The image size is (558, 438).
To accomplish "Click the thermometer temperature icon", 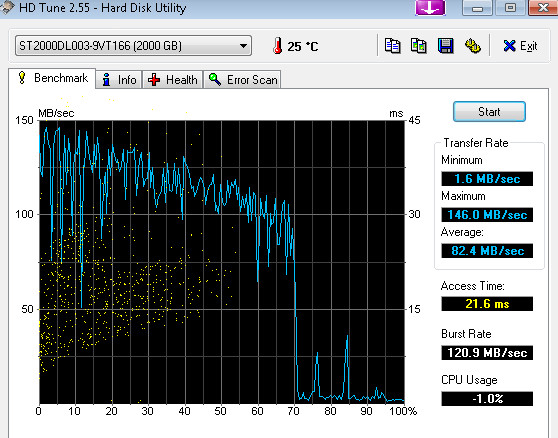I will click(278, 46).
